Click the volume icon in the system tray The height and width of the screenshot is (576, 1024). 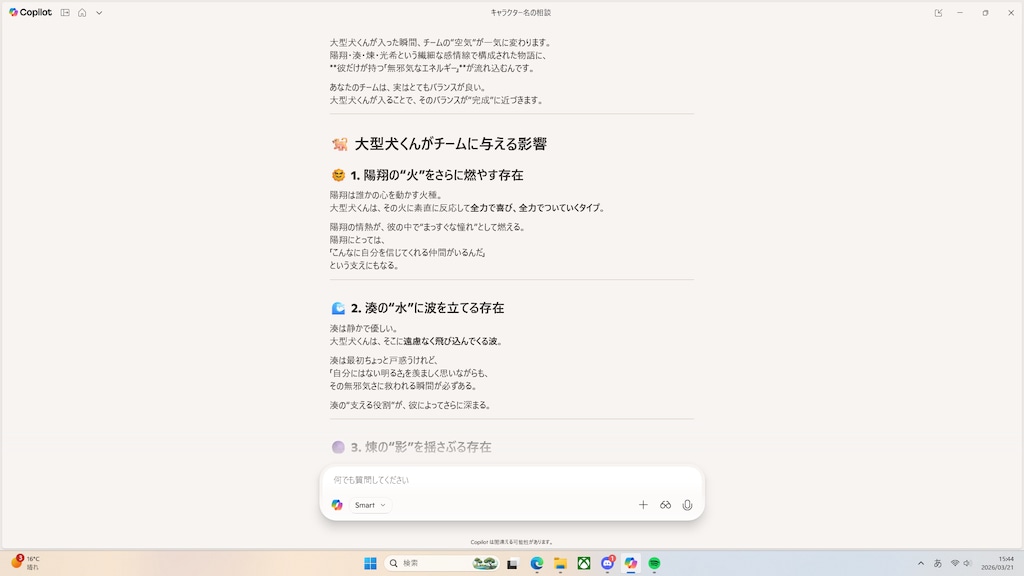(968, 563)
